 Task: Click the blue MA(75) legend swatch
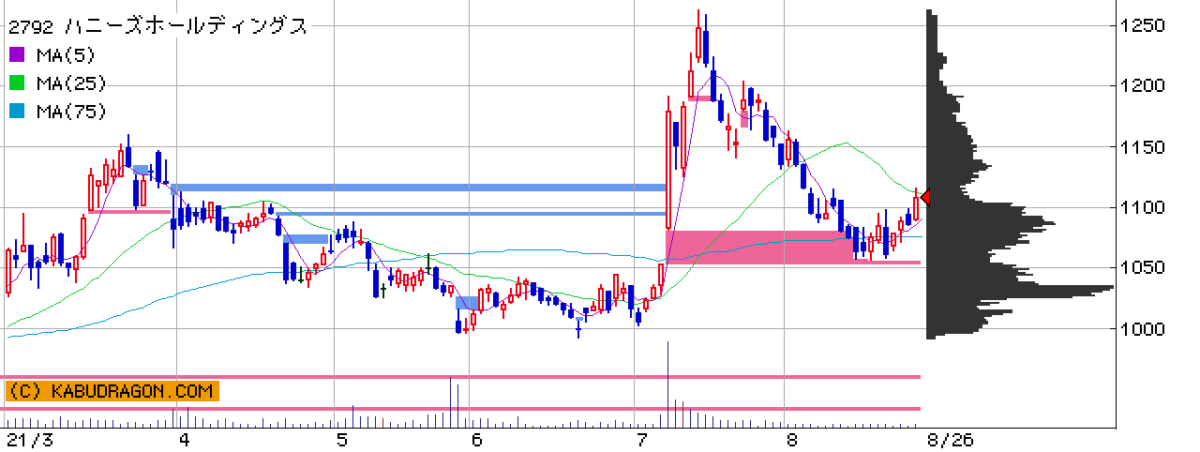16,112
